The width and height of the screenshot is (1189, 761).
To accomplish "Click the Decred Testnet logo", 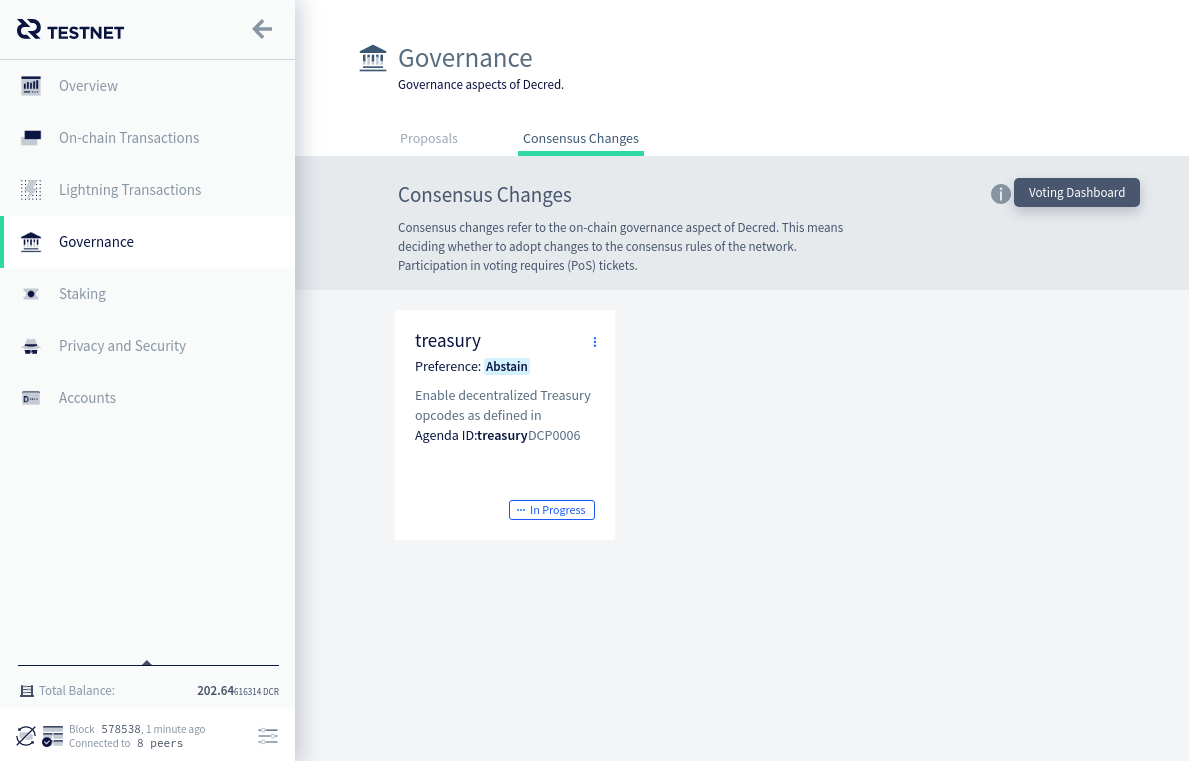I will pyautogui.click(x=71, y=30).
